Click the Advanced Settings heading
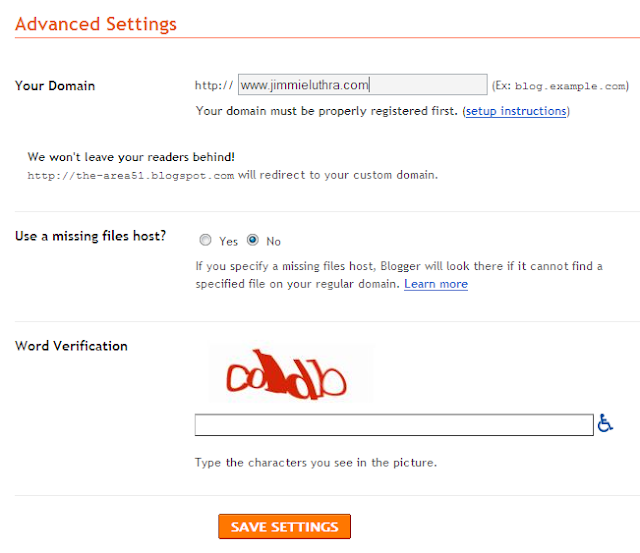The width and height of the screenshot is (640, 553). (x=96, y=24)
